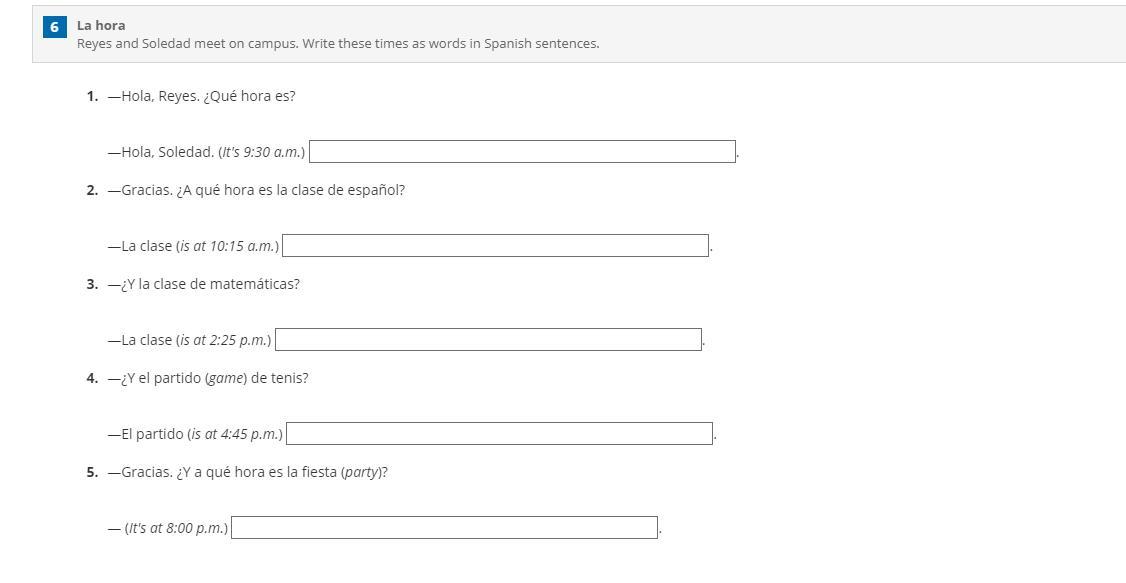Click the instructions about Reyes and Soledad

pos(338,44)
